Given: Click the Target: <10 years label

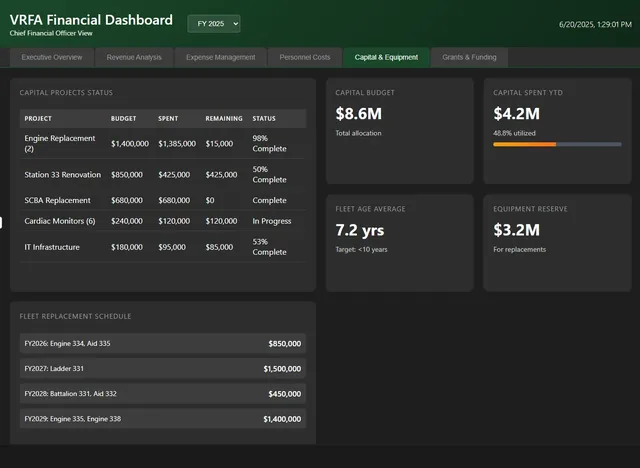Looking at the screenshot, I should pyautogui.click(x=361, y=250).
